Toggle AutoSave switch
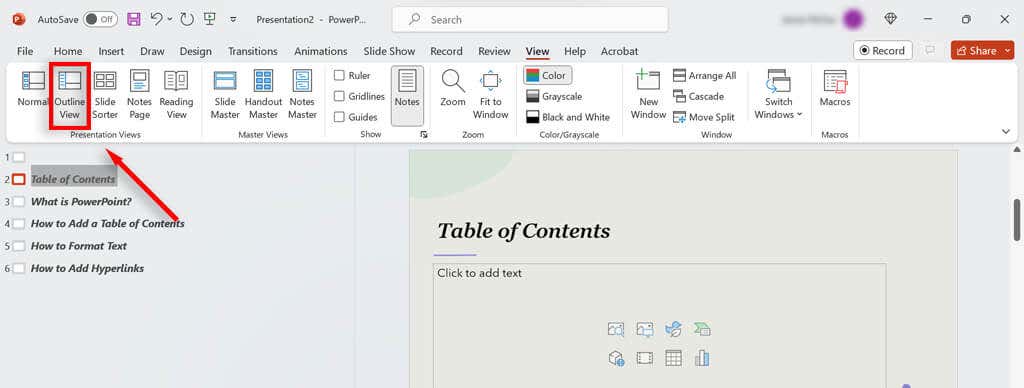1024x388 pixels. (100, 19)
